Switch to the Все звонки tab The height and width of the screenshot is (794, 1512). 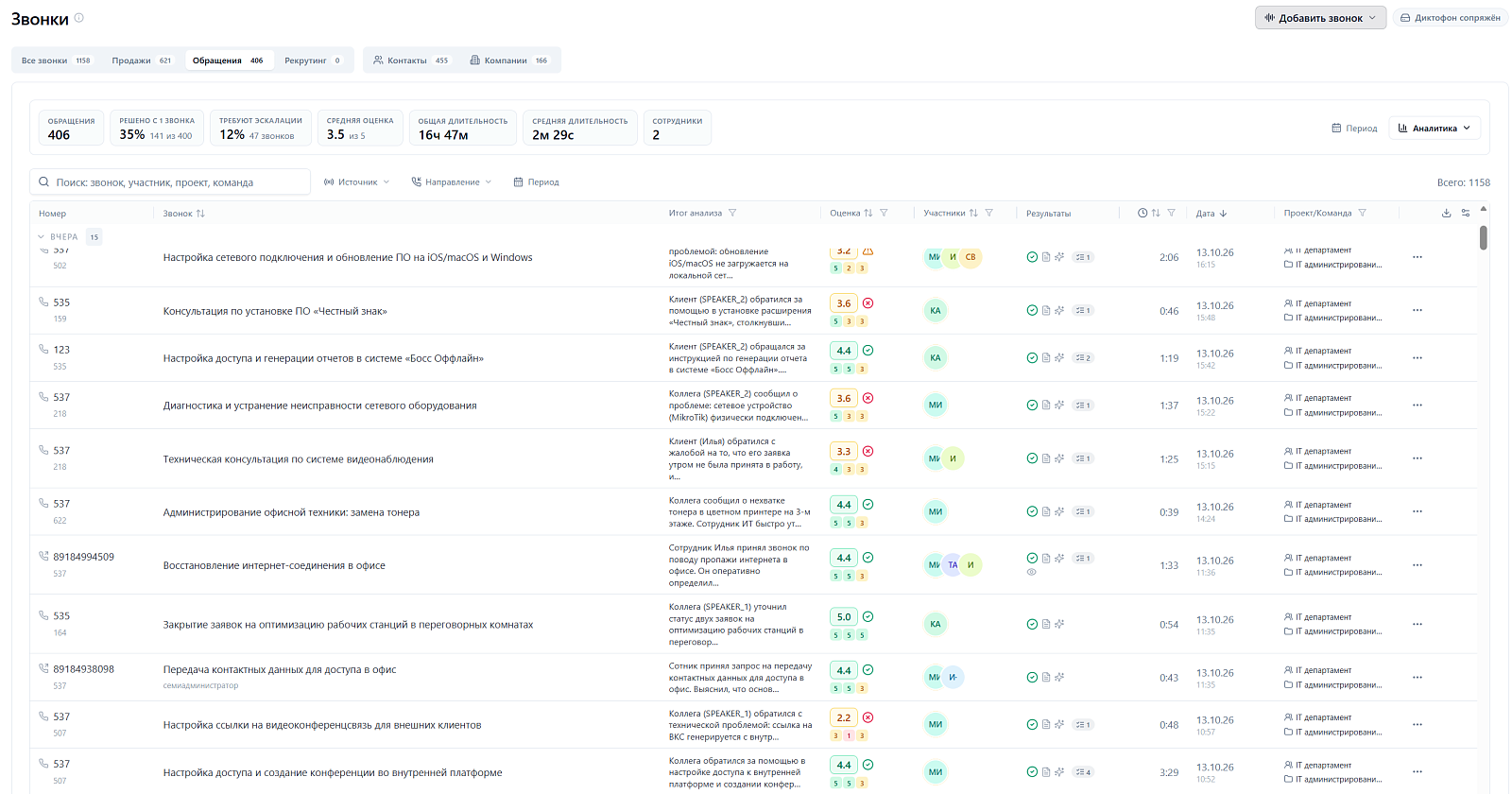coord(57,60)
